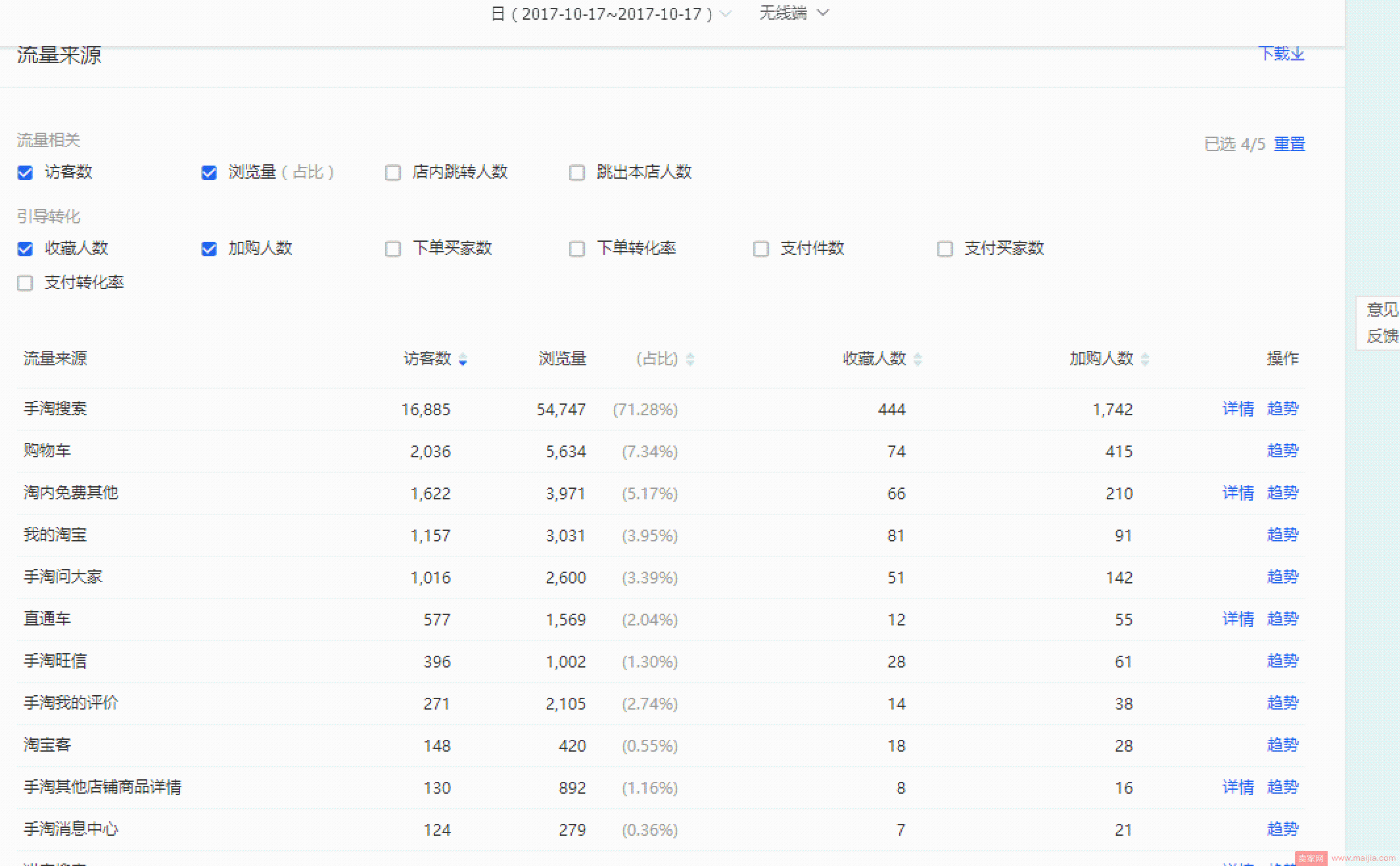Check the 支付件数 checkbox
The height and width of the screenshot is (866, 1400).
click(761, 249)
